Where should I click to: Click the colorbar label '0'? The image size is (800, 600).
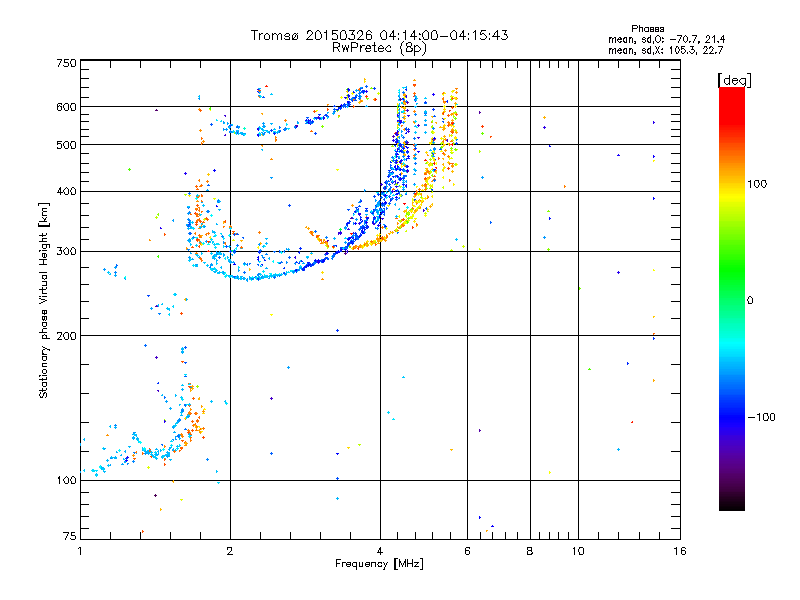point(750,301)
